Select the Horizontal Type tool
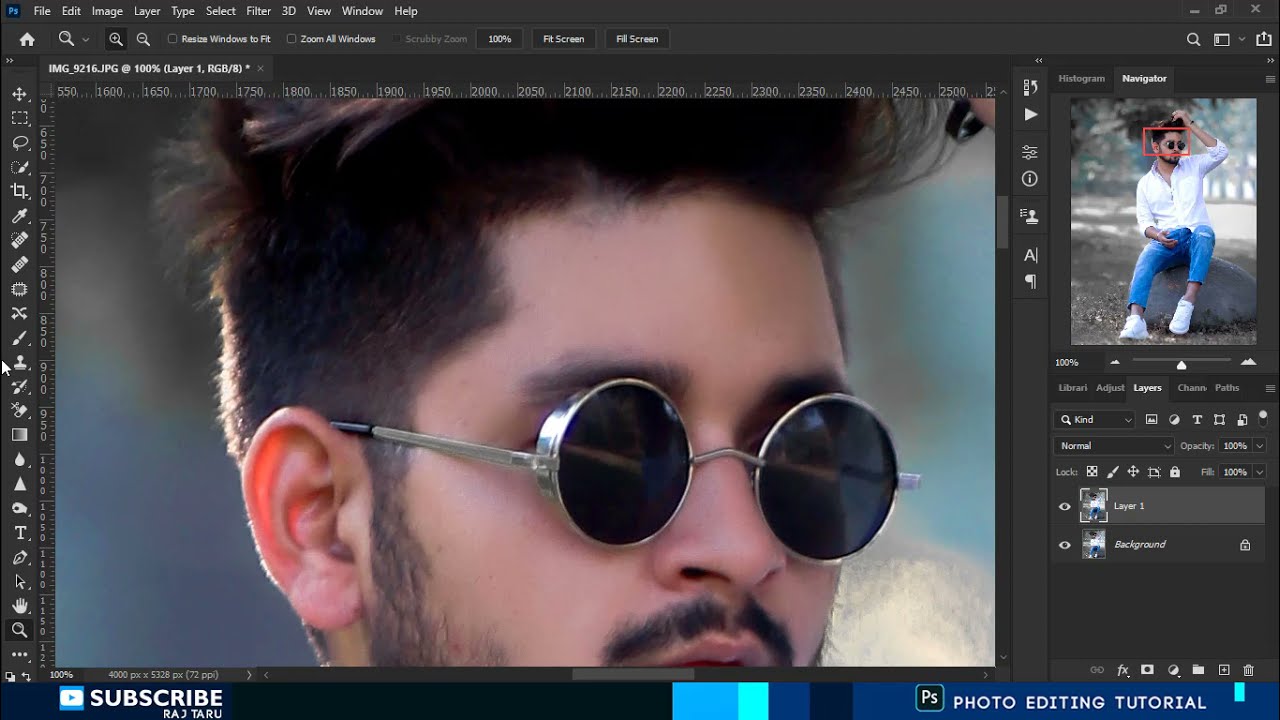The image size is (1280, 720). tap(19, 533)
